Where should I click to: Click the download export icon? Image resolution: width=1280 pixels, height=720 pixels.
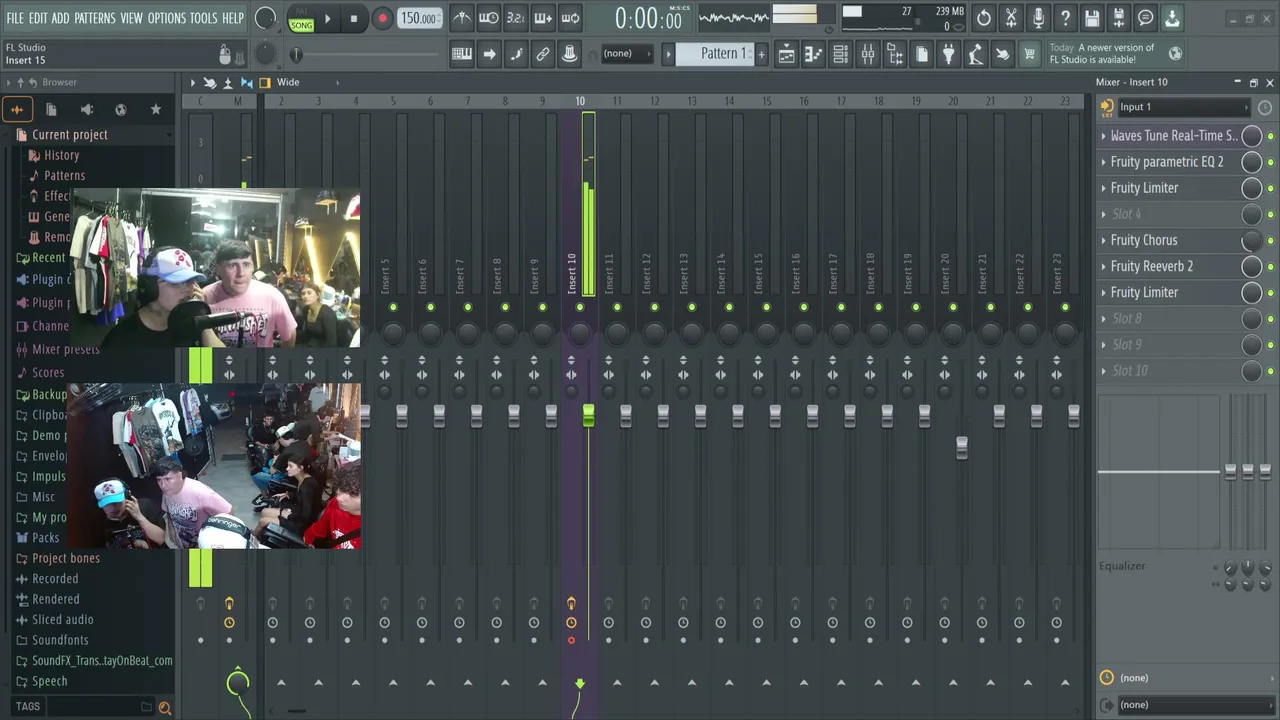point(1172,18)
